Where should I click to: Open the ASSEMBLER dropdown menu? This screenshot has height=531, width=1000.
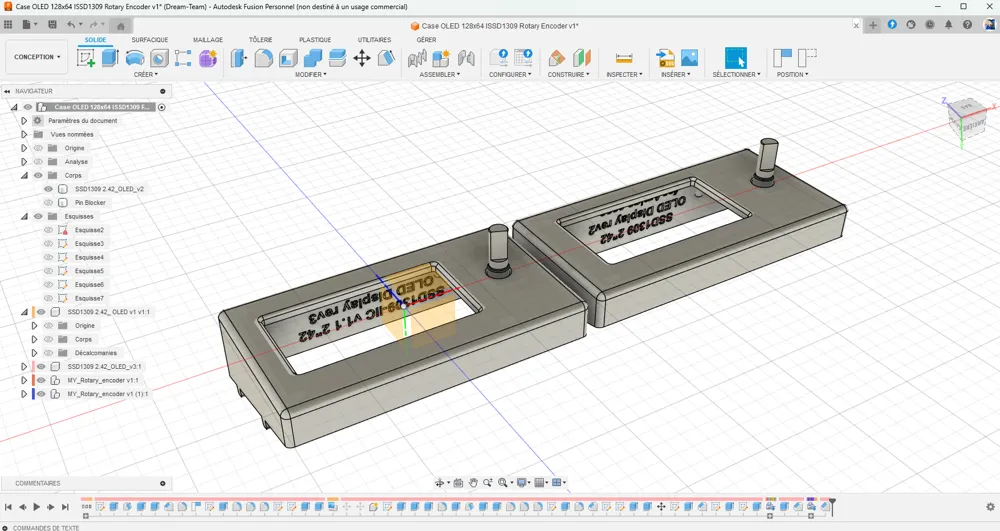440,75
